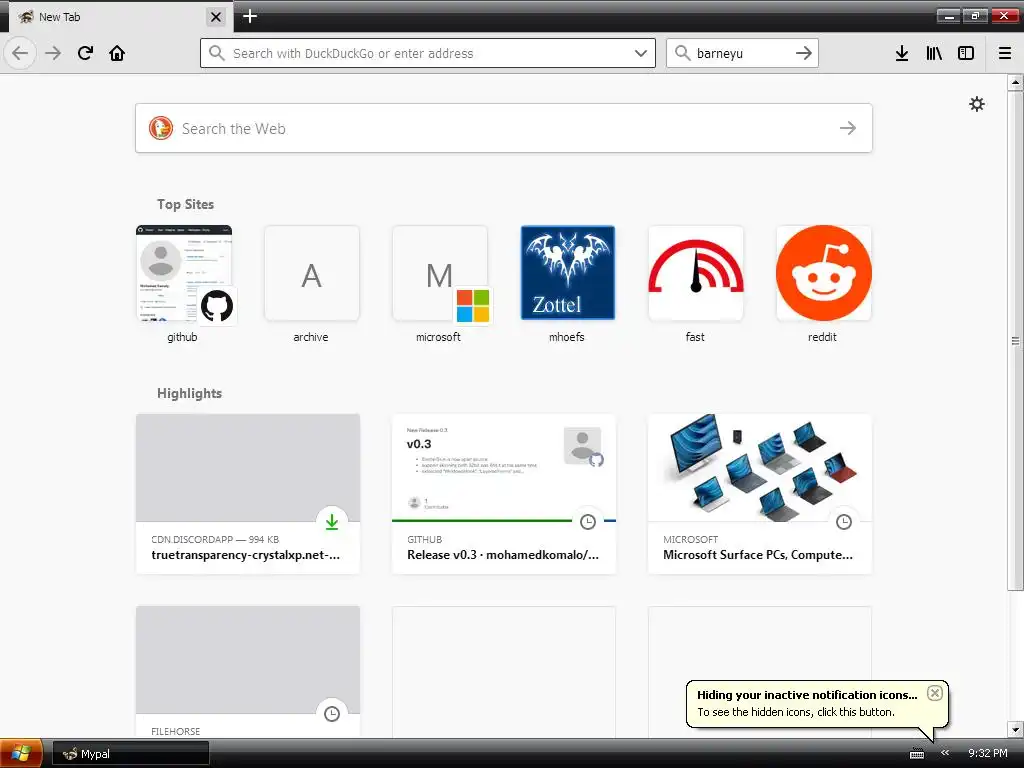This screenshot has width=1024, height=768.
Task: Focus the Search the Web box
Action: (504, 128)
